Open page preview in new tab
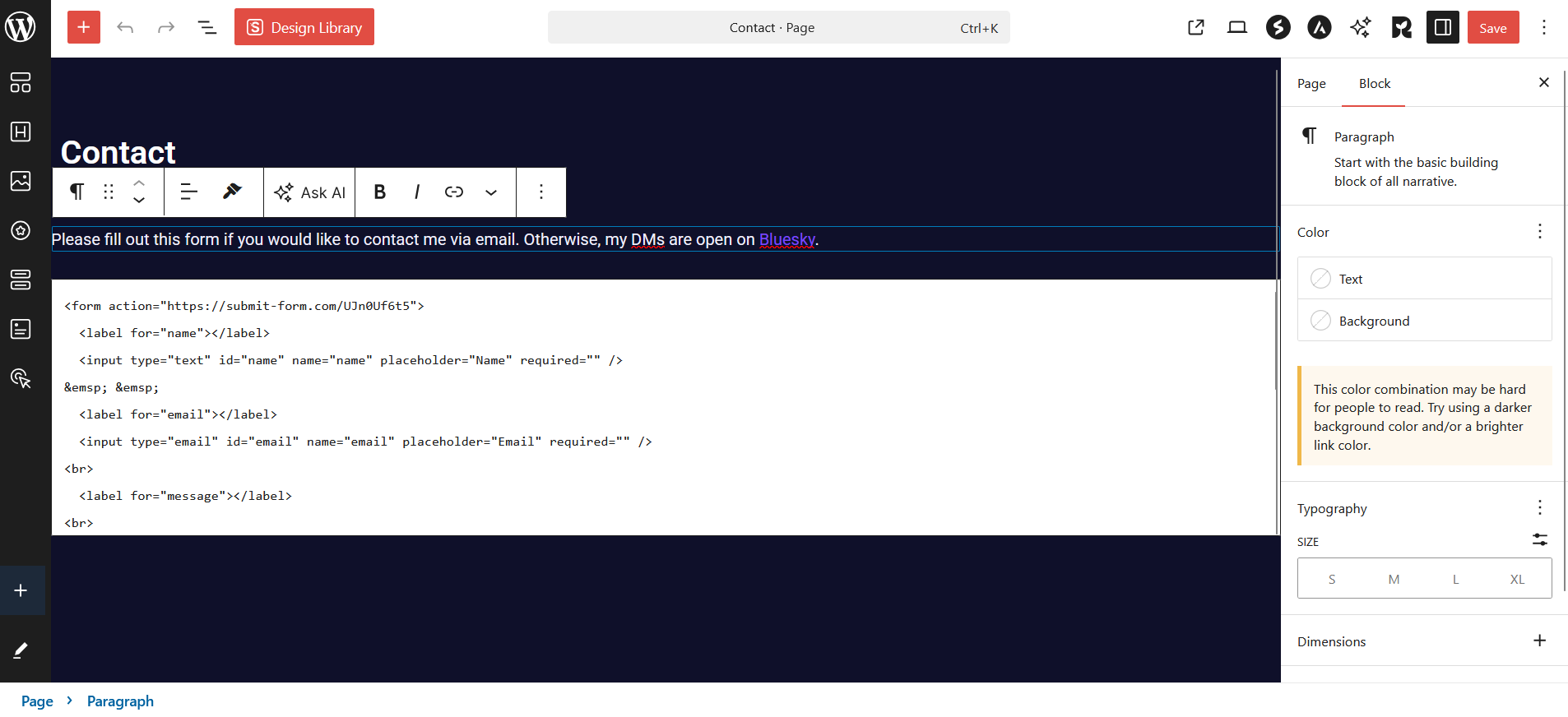The width and height of the screenshot is (1568, 717). [1196, 27]
